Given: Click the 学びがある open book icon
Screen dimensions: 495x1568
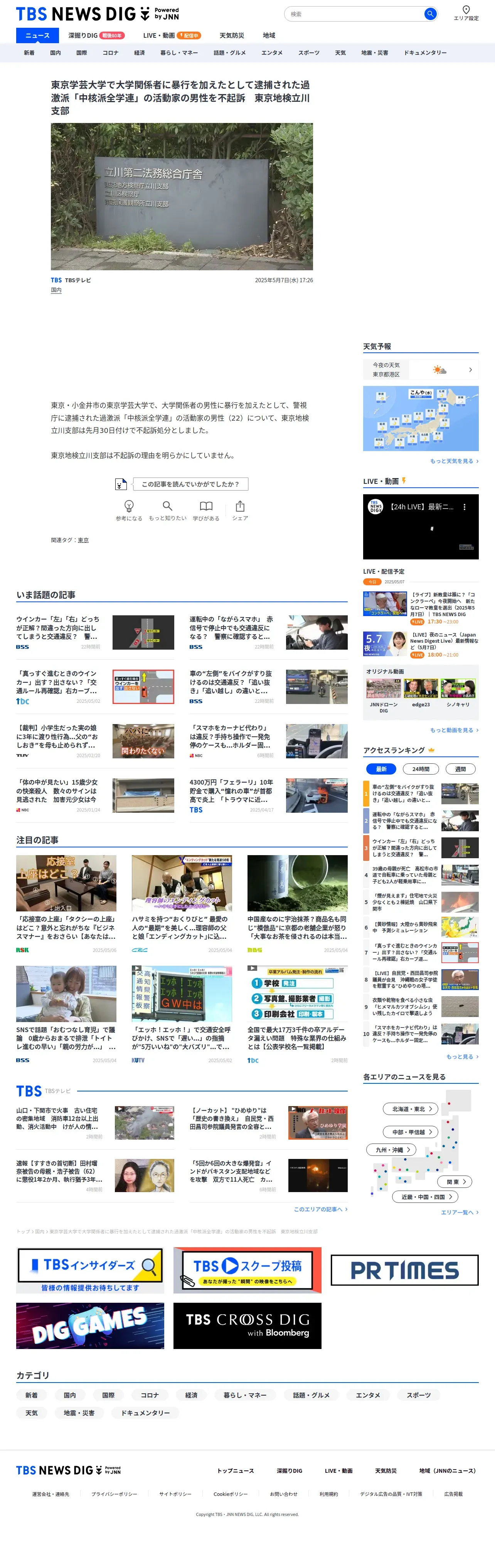Looking at the screenshot, I should tap(206, 506).
